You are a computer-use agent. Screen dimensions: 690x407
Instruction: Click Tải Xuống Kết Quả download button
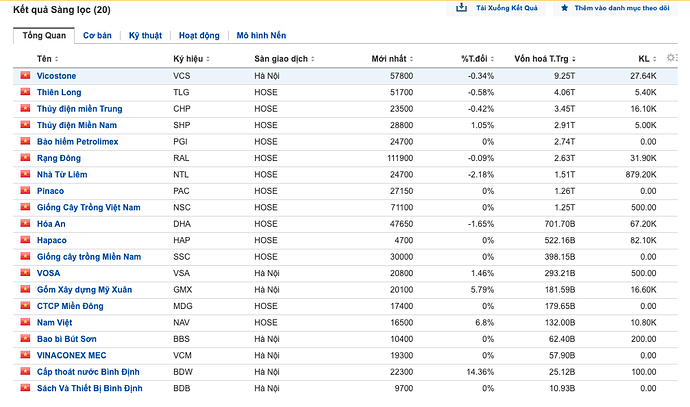[496, 8]
